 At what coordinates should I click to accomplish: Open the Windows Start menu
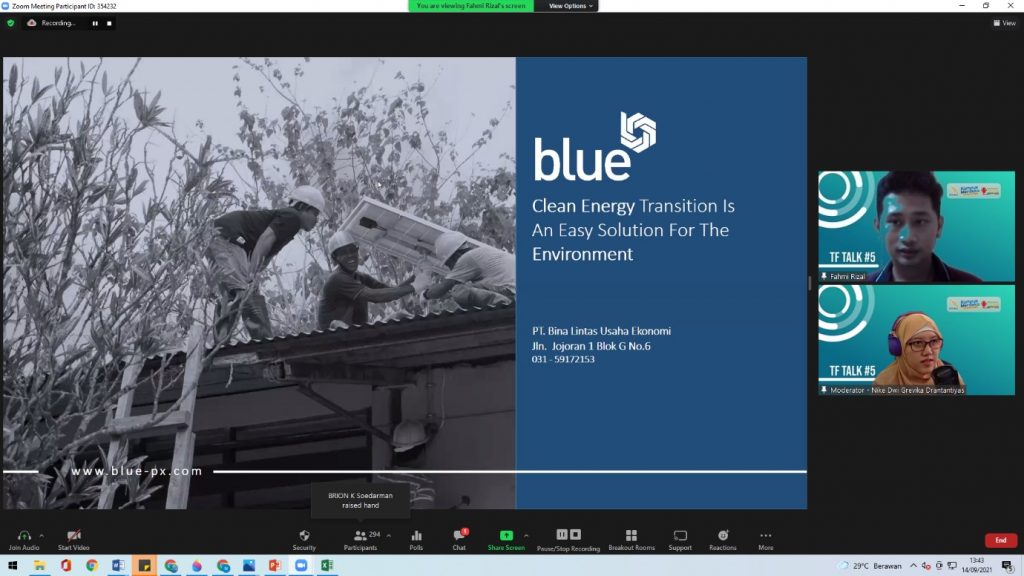point(12,566)
